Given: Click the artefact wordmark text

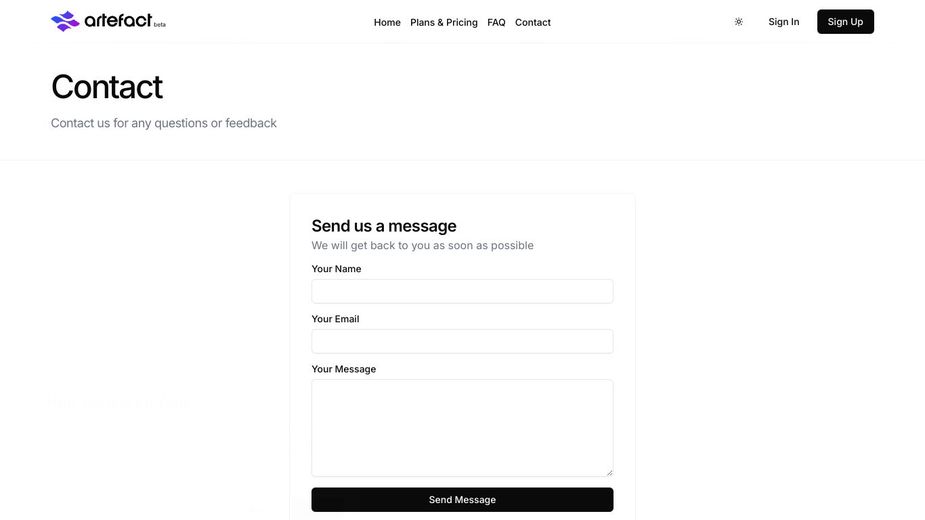Looking at the screenshot, I should tap(117, 20).
